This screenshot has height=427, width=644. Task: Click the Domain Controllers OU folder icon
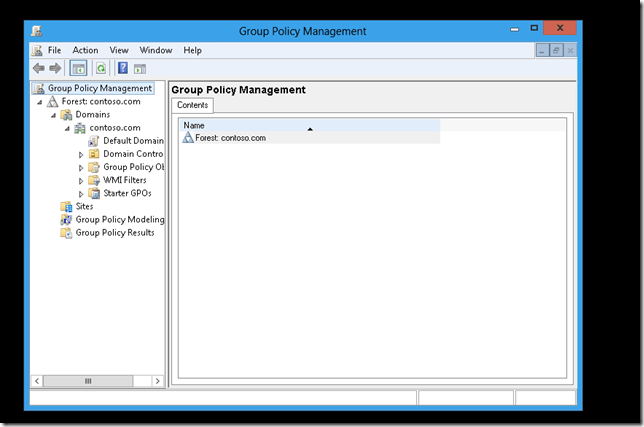pyautogui.click(x=94, y=154)
